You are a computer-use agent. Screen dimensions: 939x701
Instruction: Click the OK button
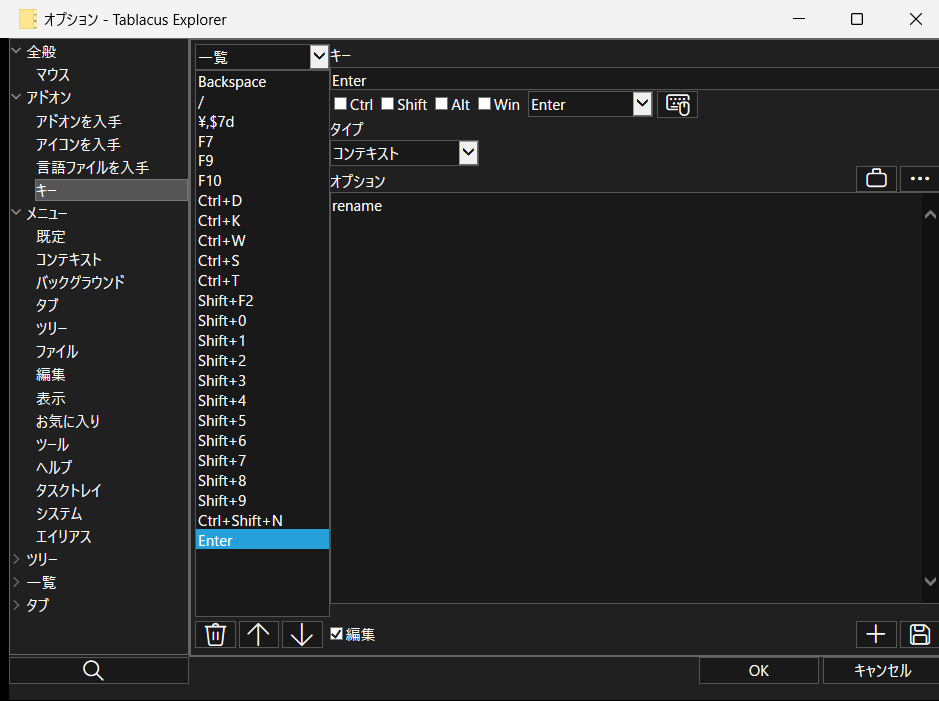[758, 671]
